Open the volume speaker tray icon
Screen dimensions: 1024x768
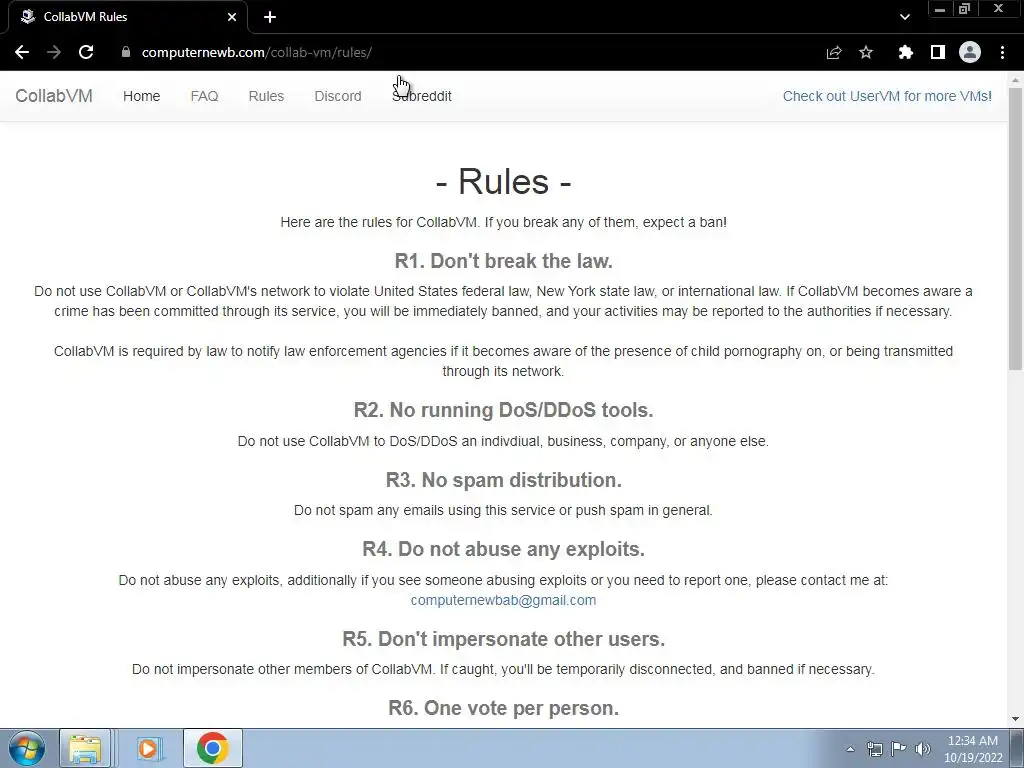click(923, 749)
